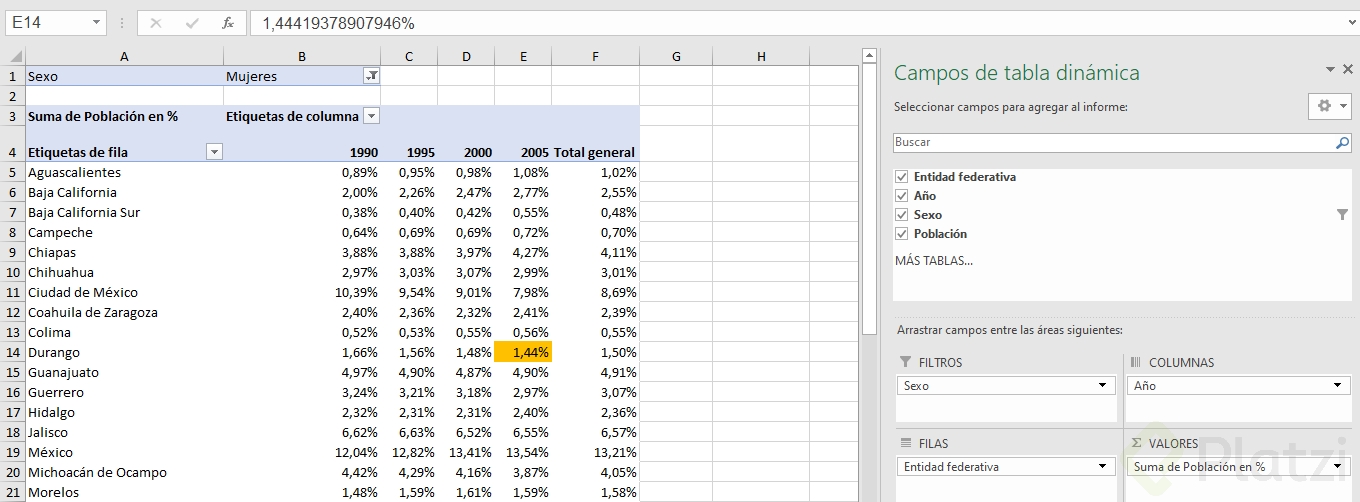The height and width of the screenshot is (502, 1360).
Task: Click the 13,21% total cell for México
Action: click(x=595, y=452)
